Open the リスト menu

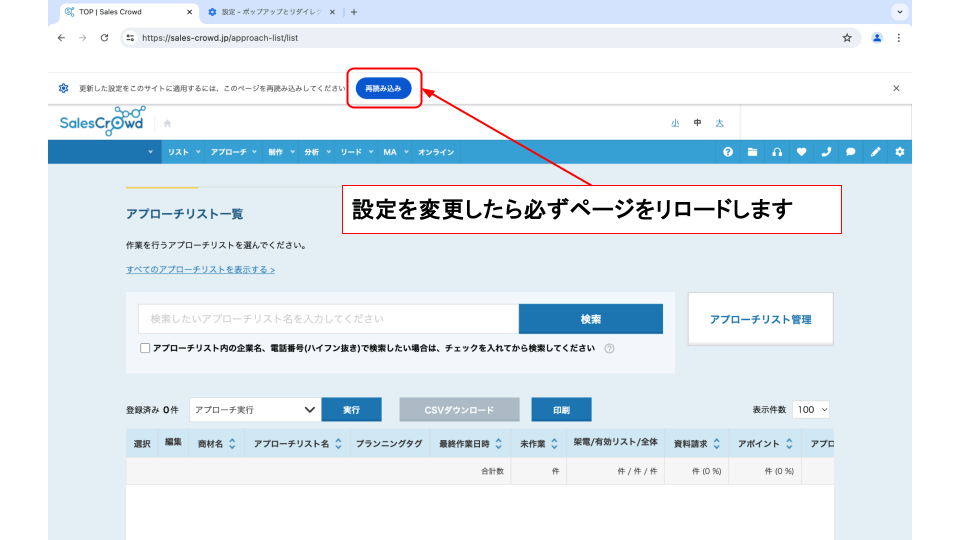point(178,152)
